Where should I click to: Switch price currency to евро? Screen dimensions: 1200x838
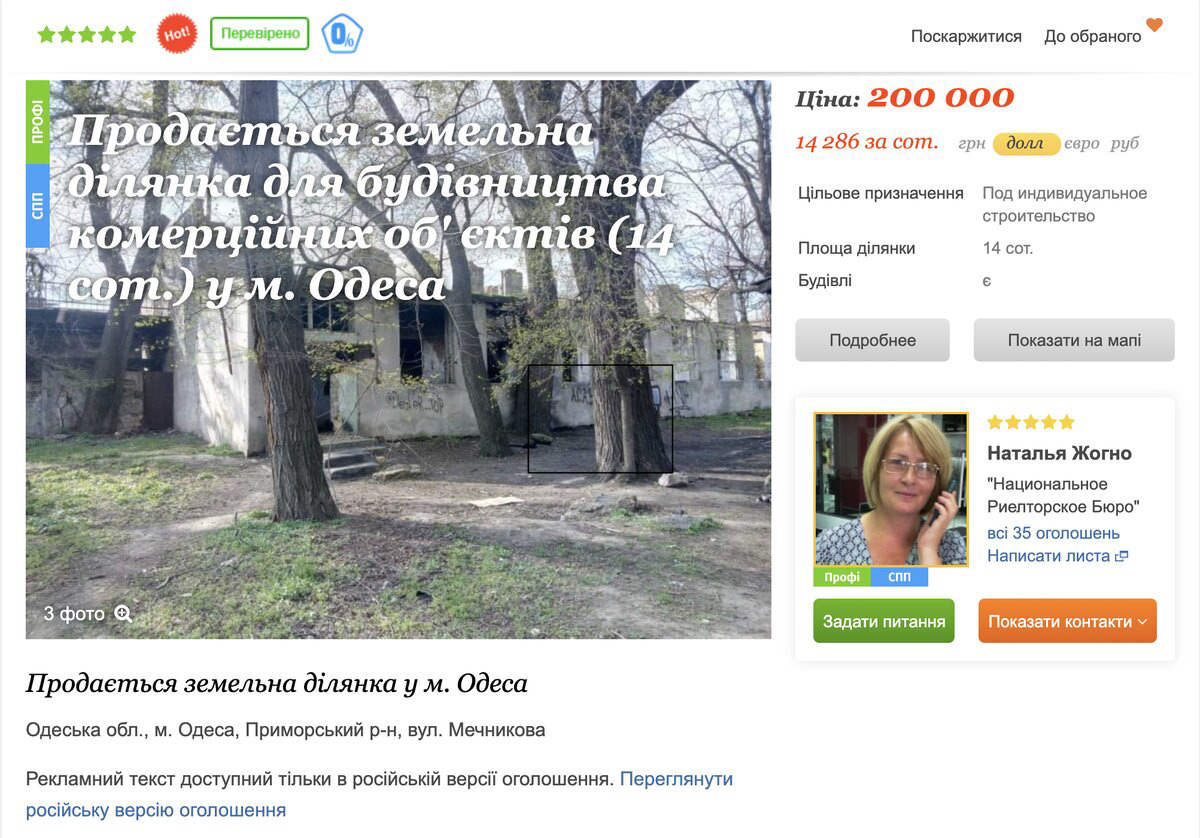tap(1082, 144)
